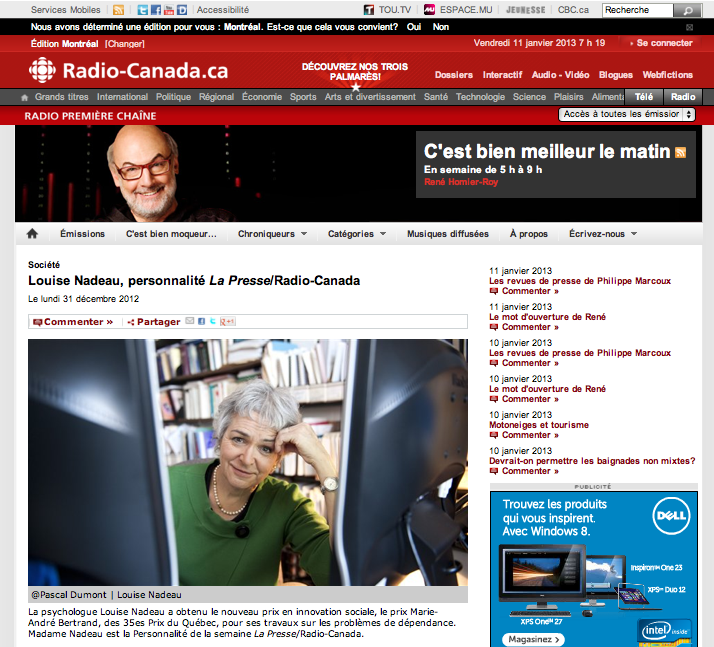This screenshot has height=647, width=714.
Task: Click the host portrait banner image
Action: pyautogui.click(x=143, y=173)
